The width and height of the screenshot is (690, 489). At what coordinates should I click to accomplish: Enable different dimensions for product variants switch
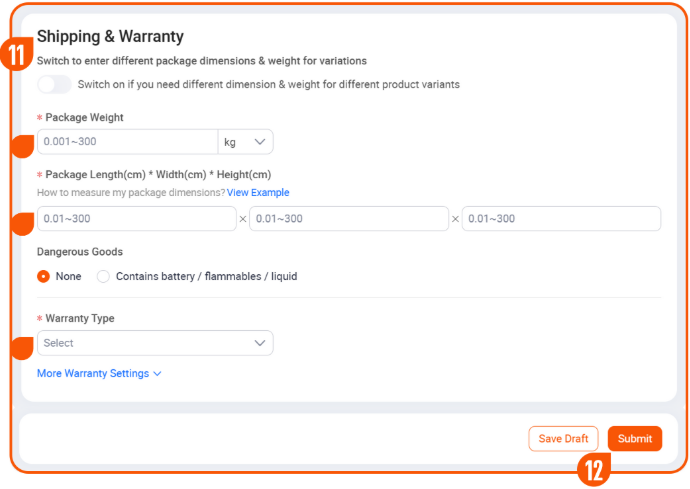tap(54, 85)
